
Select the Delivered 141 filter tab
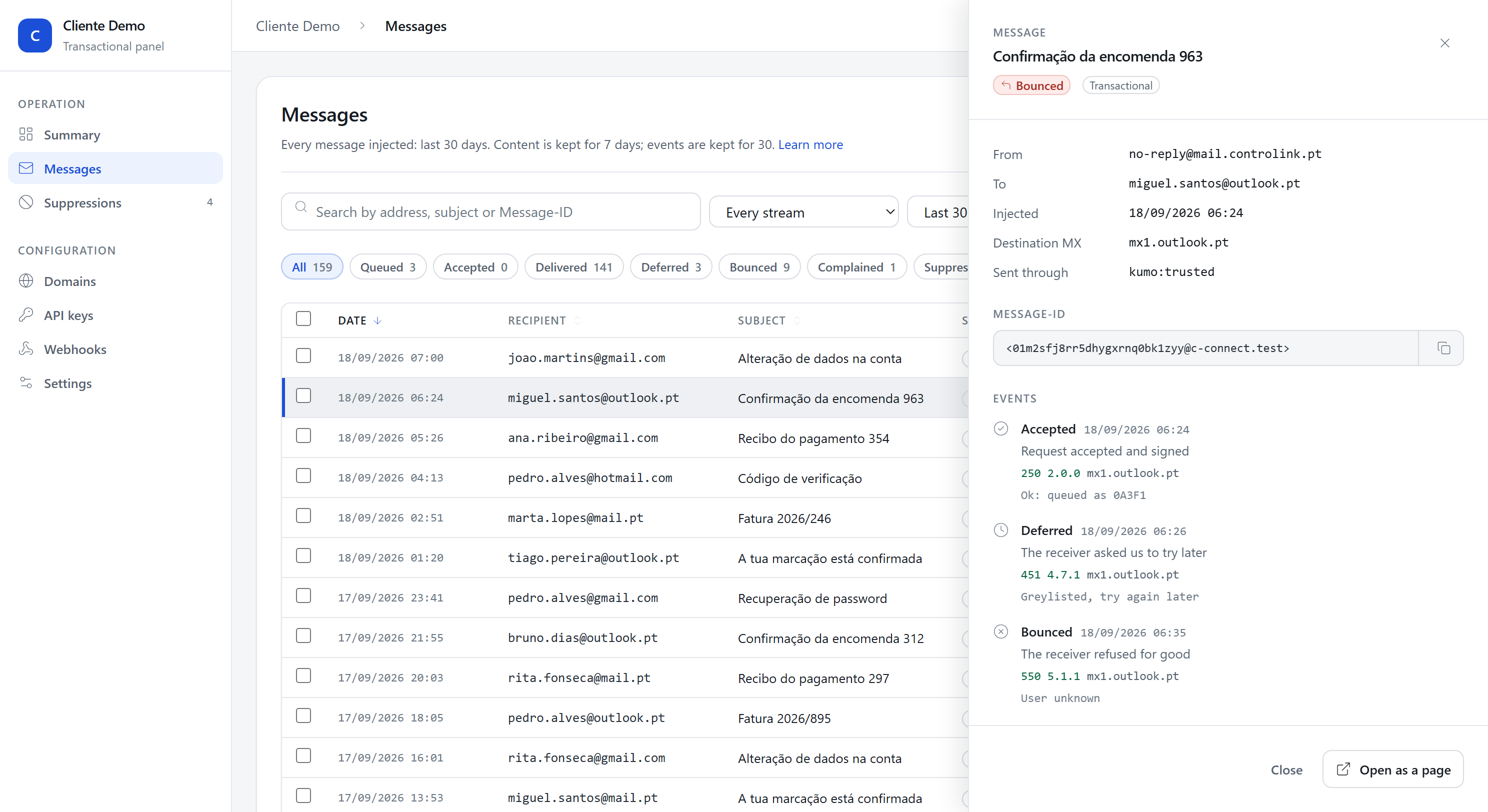(x=573, y=267)
